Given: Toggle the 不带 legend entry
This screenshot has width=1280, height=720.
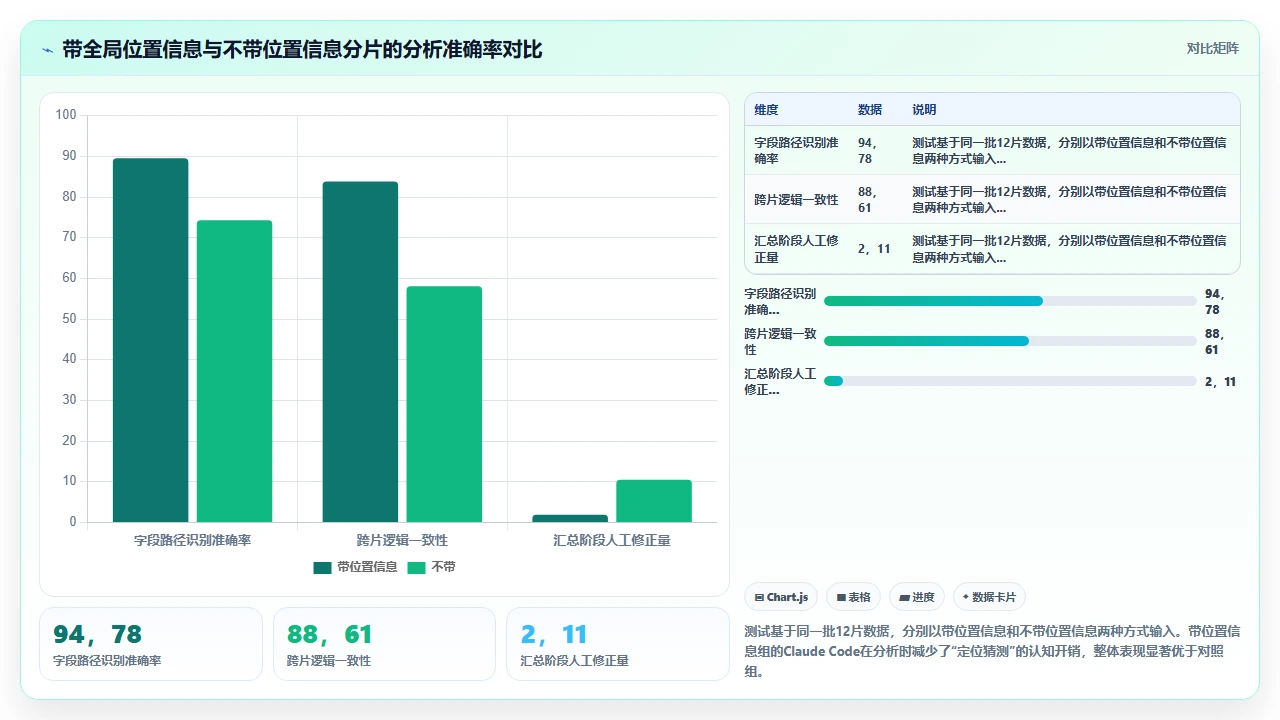Looking at the screenshot, I should (x=432, y=567).
